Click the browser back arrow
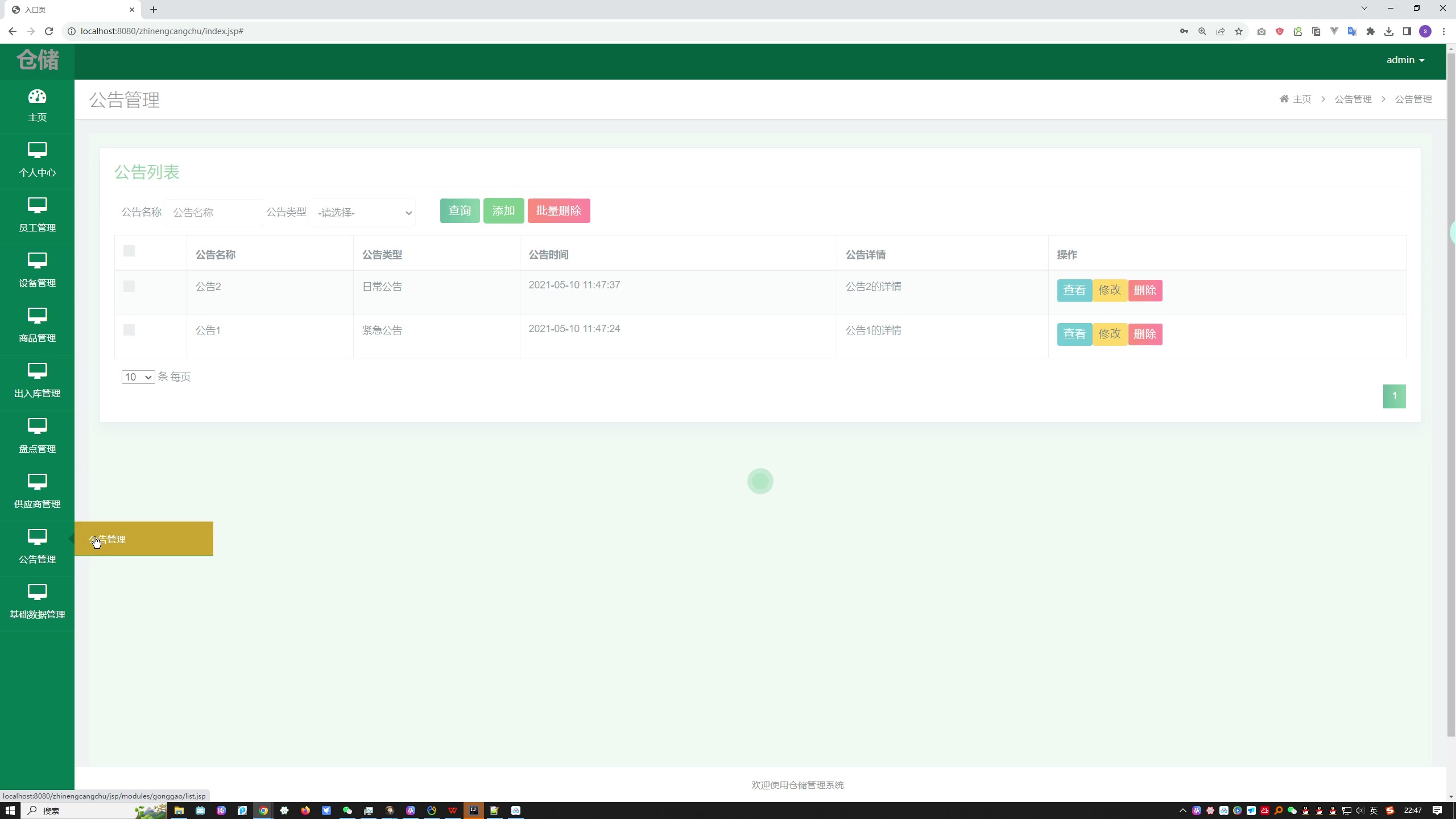The height and width of the screenshot is (819, 1456). (13, 31)
